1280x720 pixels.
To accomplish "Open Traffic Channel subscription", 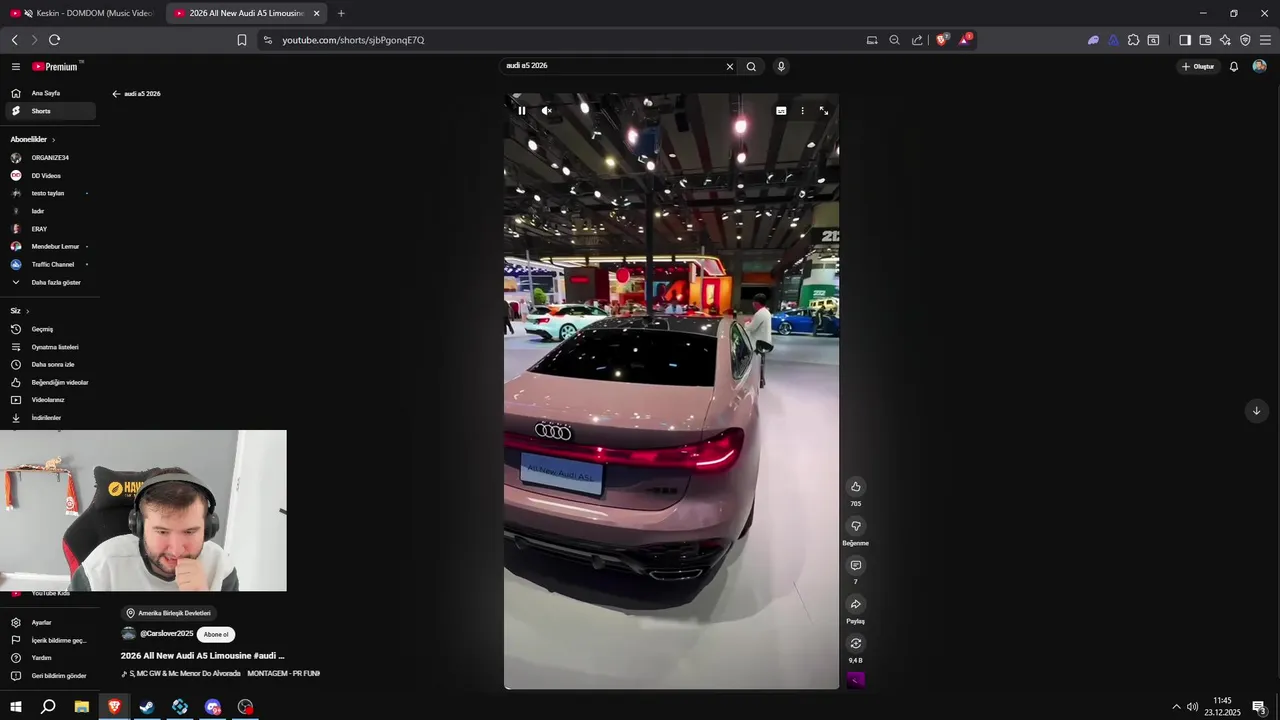I will tap(48, 264).
